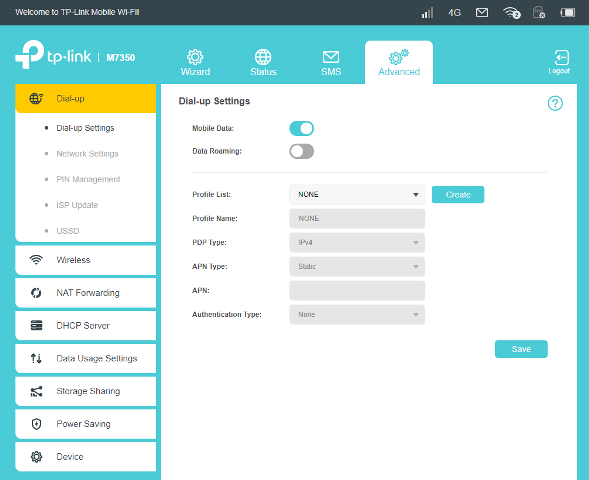Open the Device section

tap(85, 457)
